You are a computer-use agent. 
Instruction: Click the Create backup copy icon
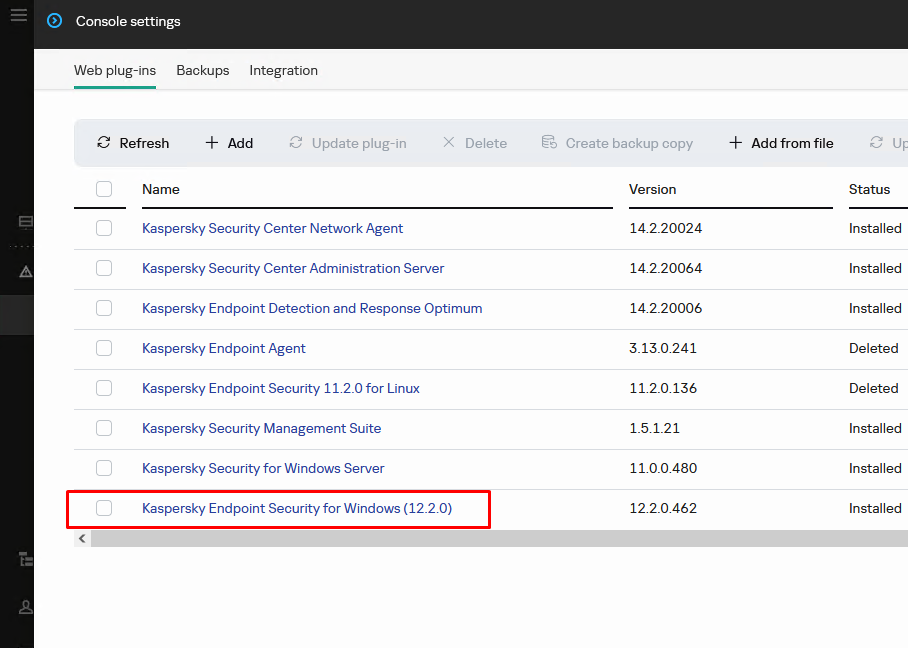pyautogui.click(x=549, y=143)
